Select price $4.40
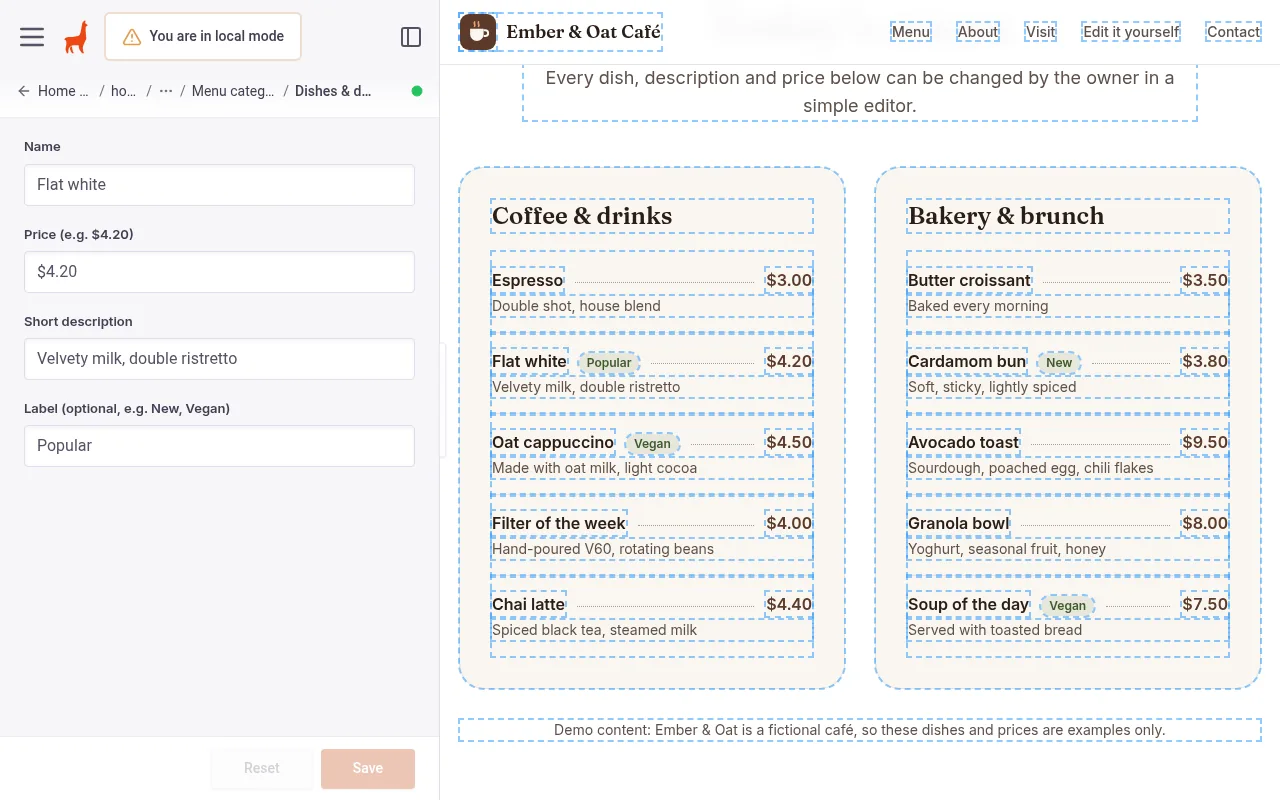The width and height of the screenshot is (1280, 800). [789, 604]
